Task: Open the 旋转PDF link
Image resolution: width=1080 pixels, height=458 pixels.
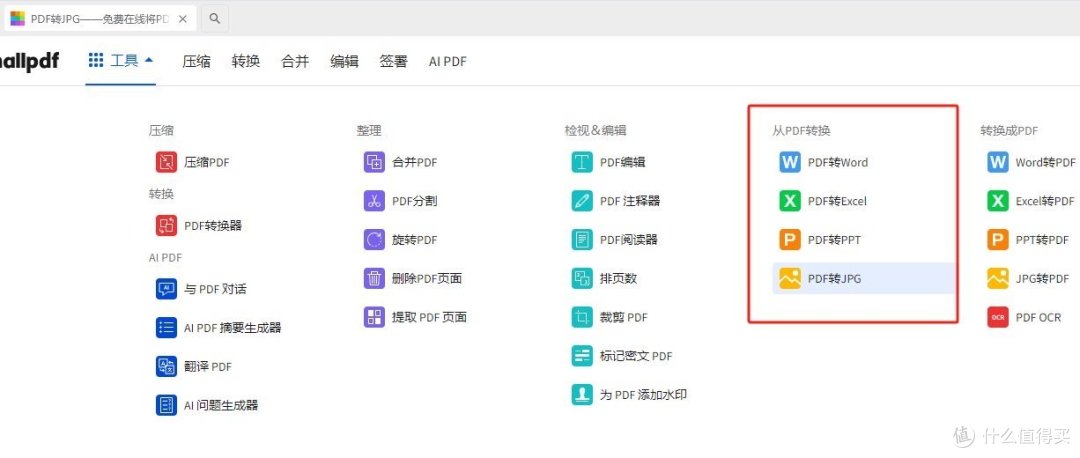Action: [x=415, y=240]
